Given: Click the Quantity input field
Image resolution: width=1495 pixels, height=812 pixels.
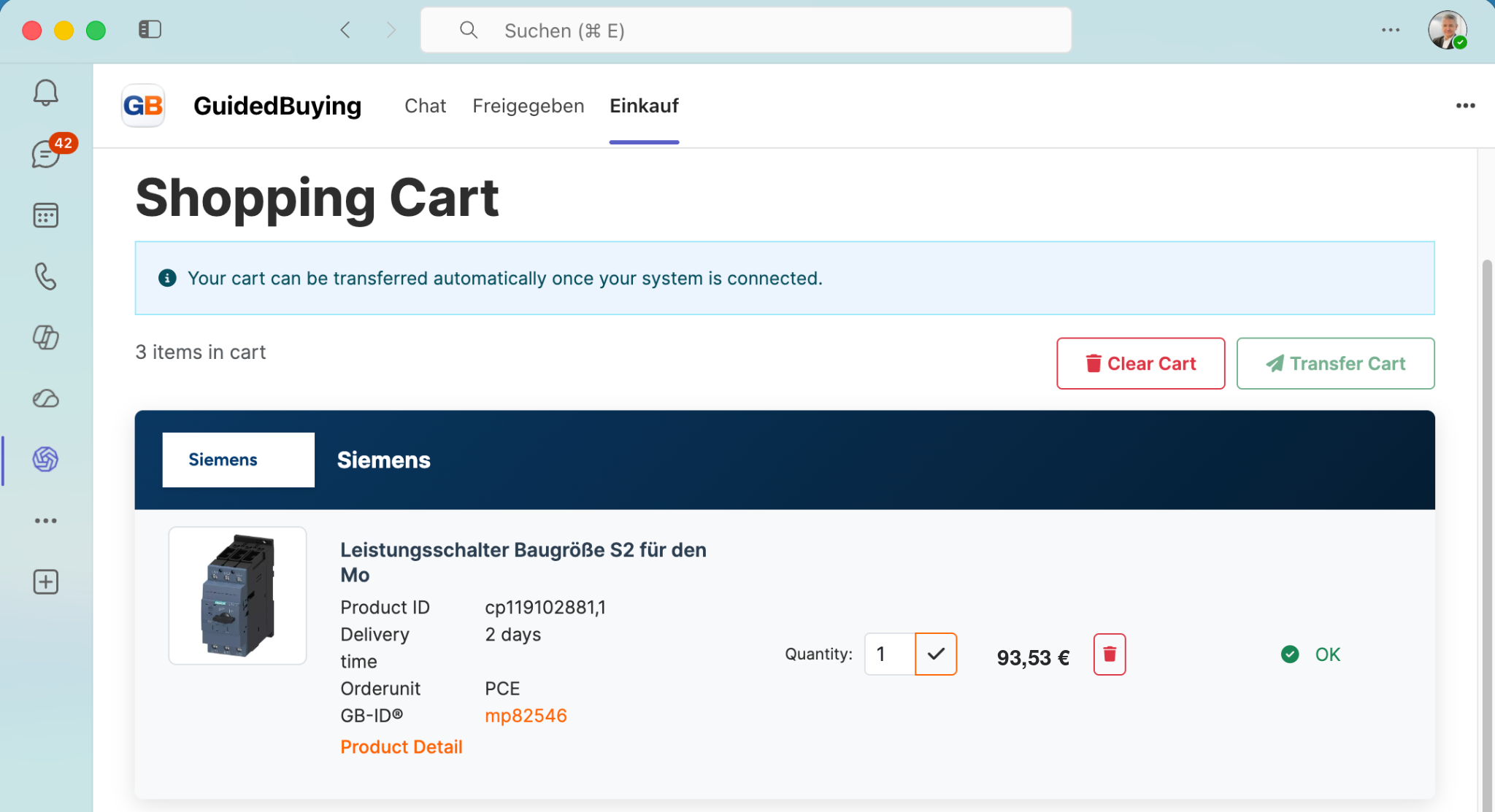Looking at the screenshot, I should tap(890, 654).
